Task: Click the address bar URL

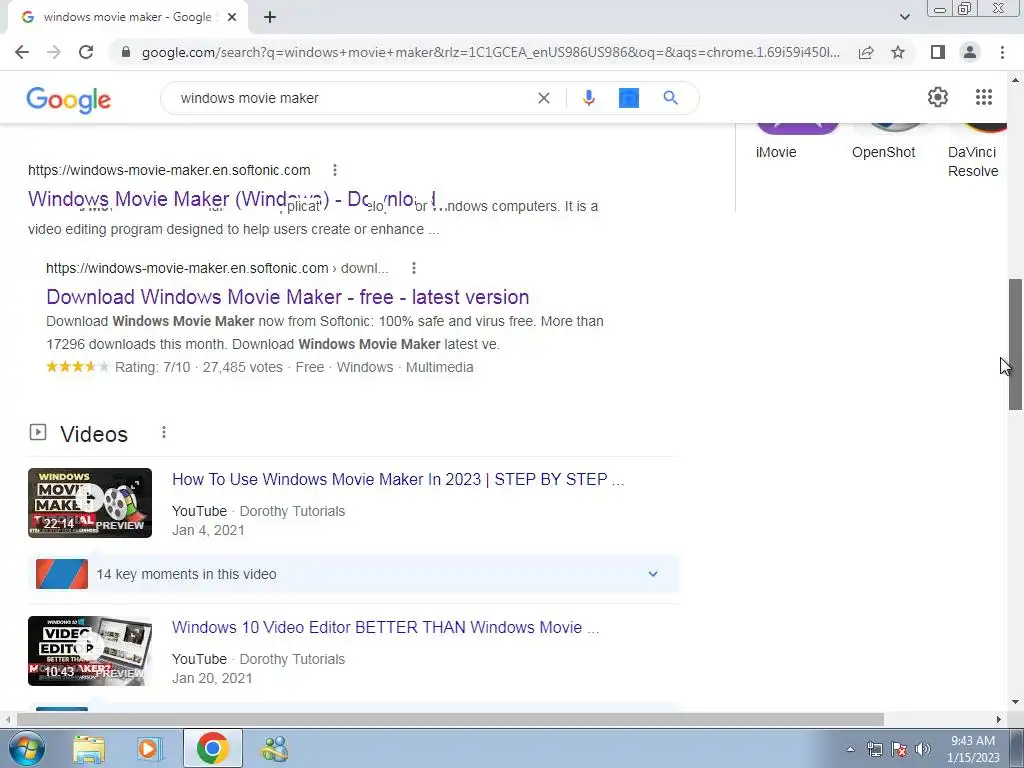Action: (x=490, y=52)
